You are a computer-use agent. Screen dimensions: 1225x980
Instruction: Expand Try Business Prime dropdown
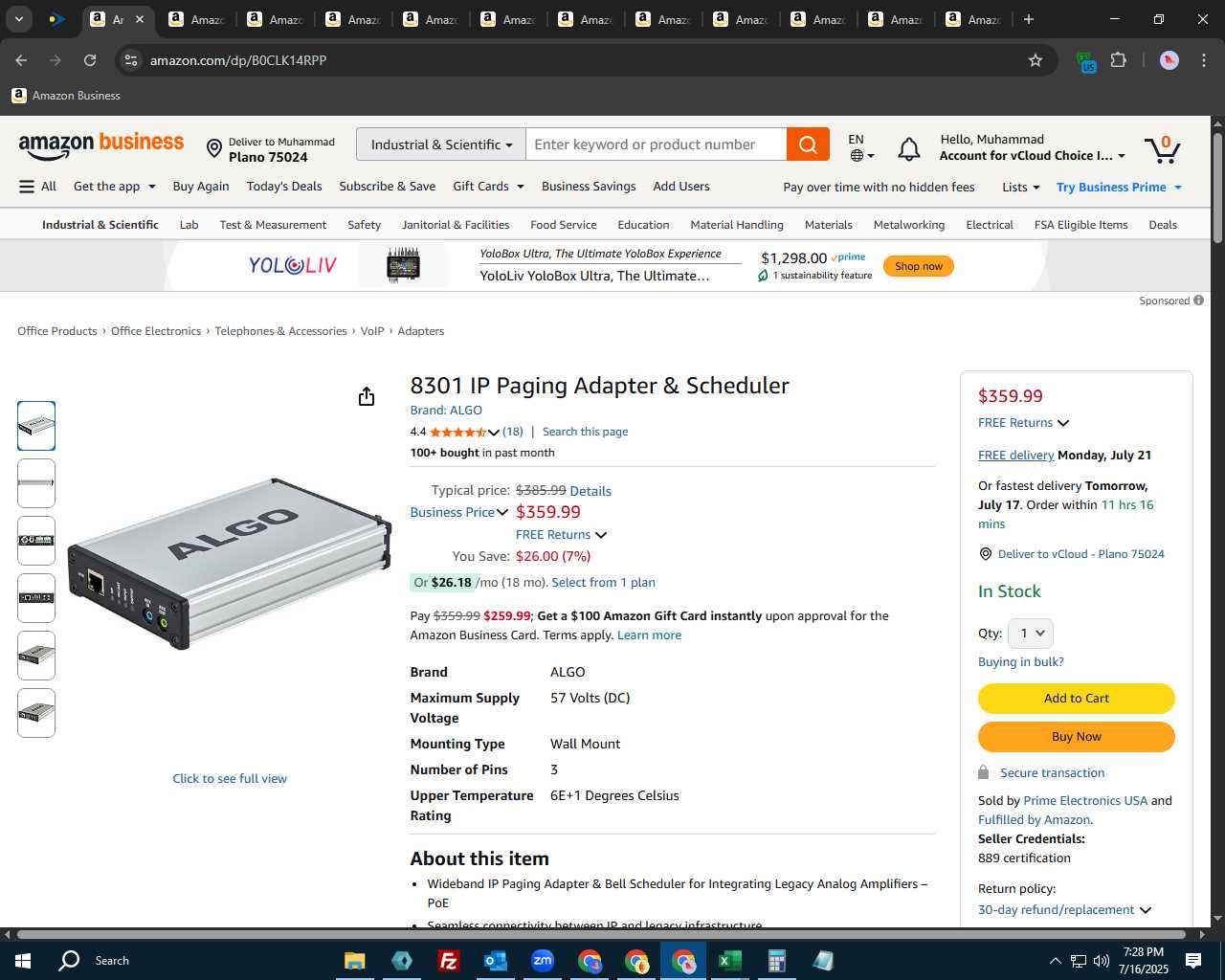pyautogui.click(x=1119, y=188)
